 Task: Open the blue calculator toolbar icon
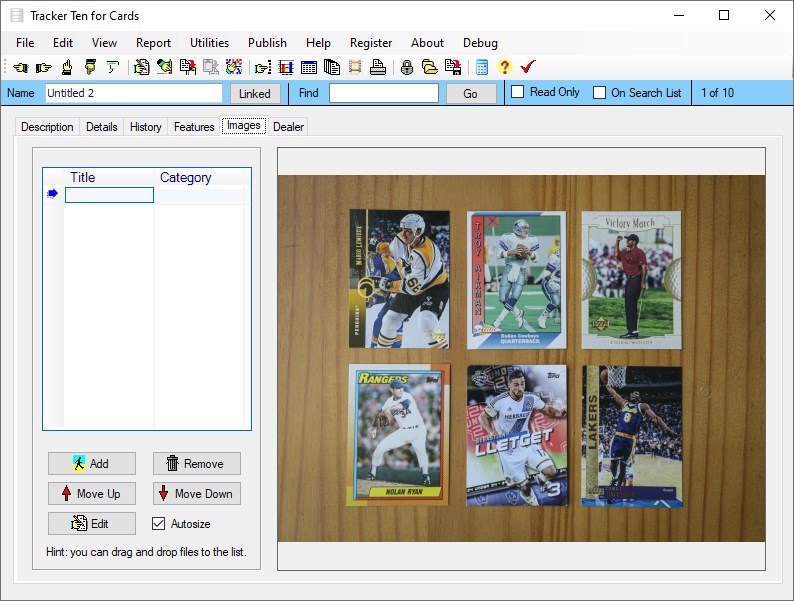coord(482,67)
